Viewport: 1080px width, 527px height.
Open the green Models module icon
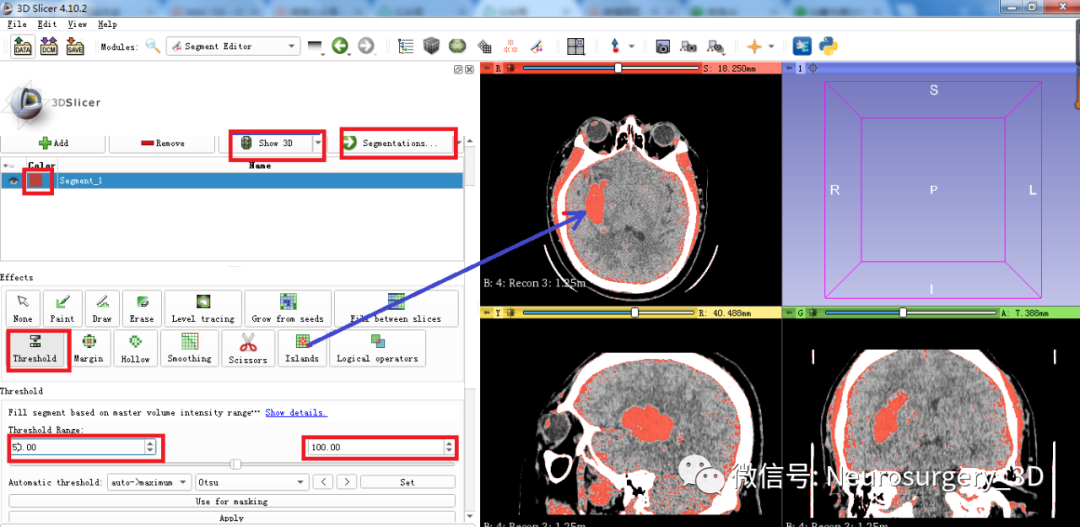[457, 46]
